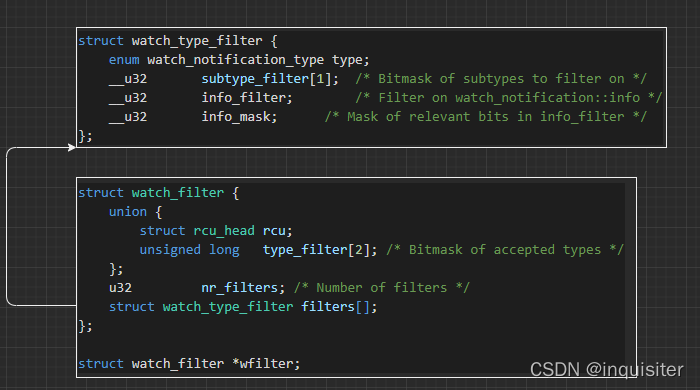700x390 pixels.
Task: Click the nr_filters member name
Action: [x=242, y=288]
